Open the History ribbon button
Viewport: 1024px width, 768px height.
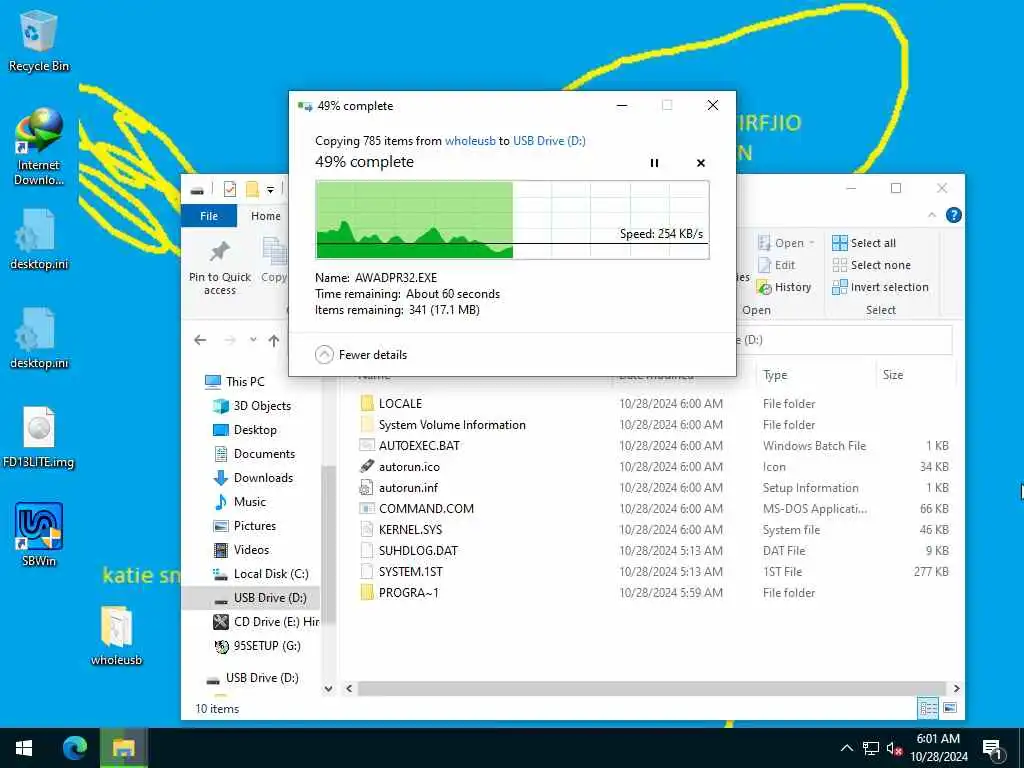point(784,287)
